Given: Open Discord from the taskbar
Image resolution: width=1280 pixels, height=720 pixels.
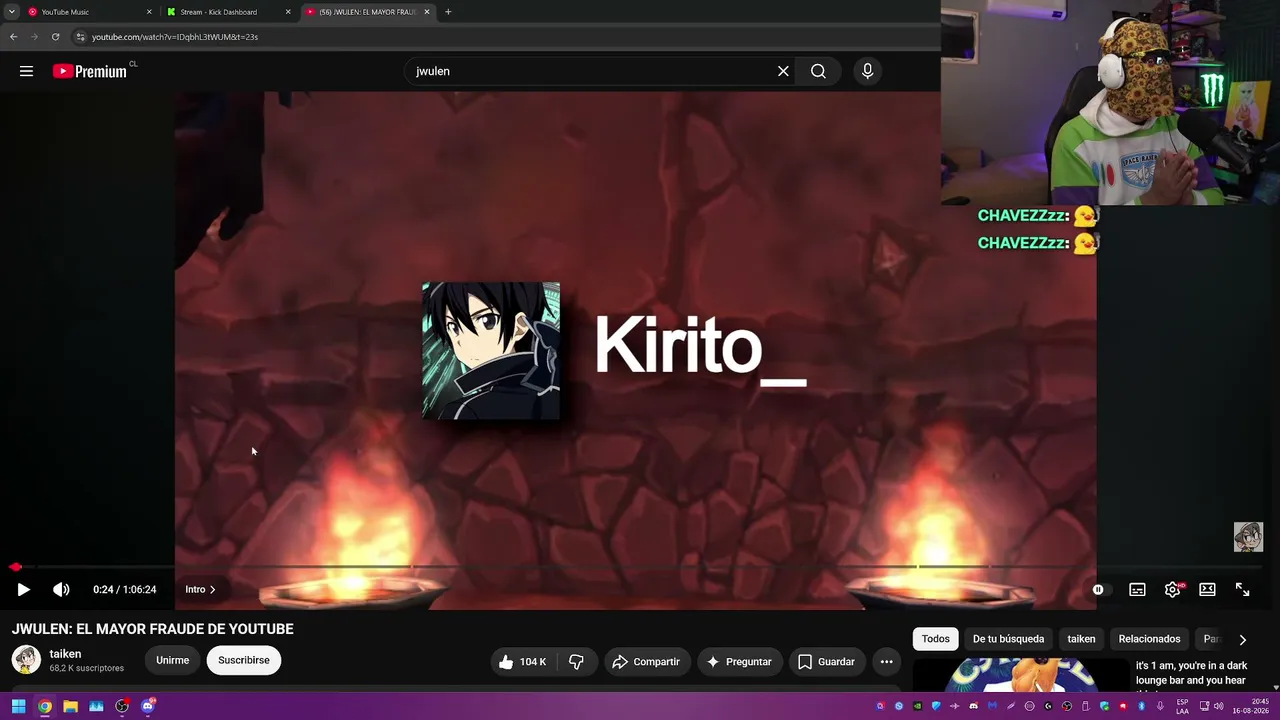Looking at the screenshot, I should 148,706.
